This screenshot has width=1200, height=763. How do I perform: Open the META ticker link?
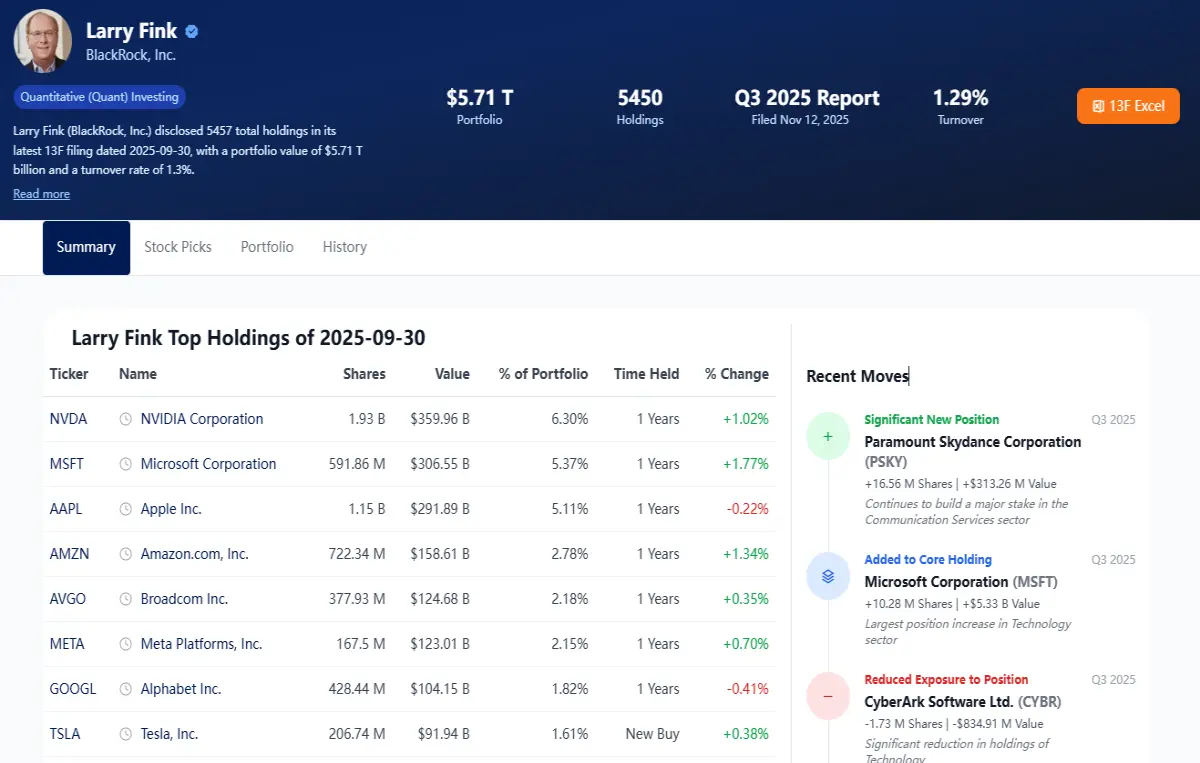pos(67,644)
